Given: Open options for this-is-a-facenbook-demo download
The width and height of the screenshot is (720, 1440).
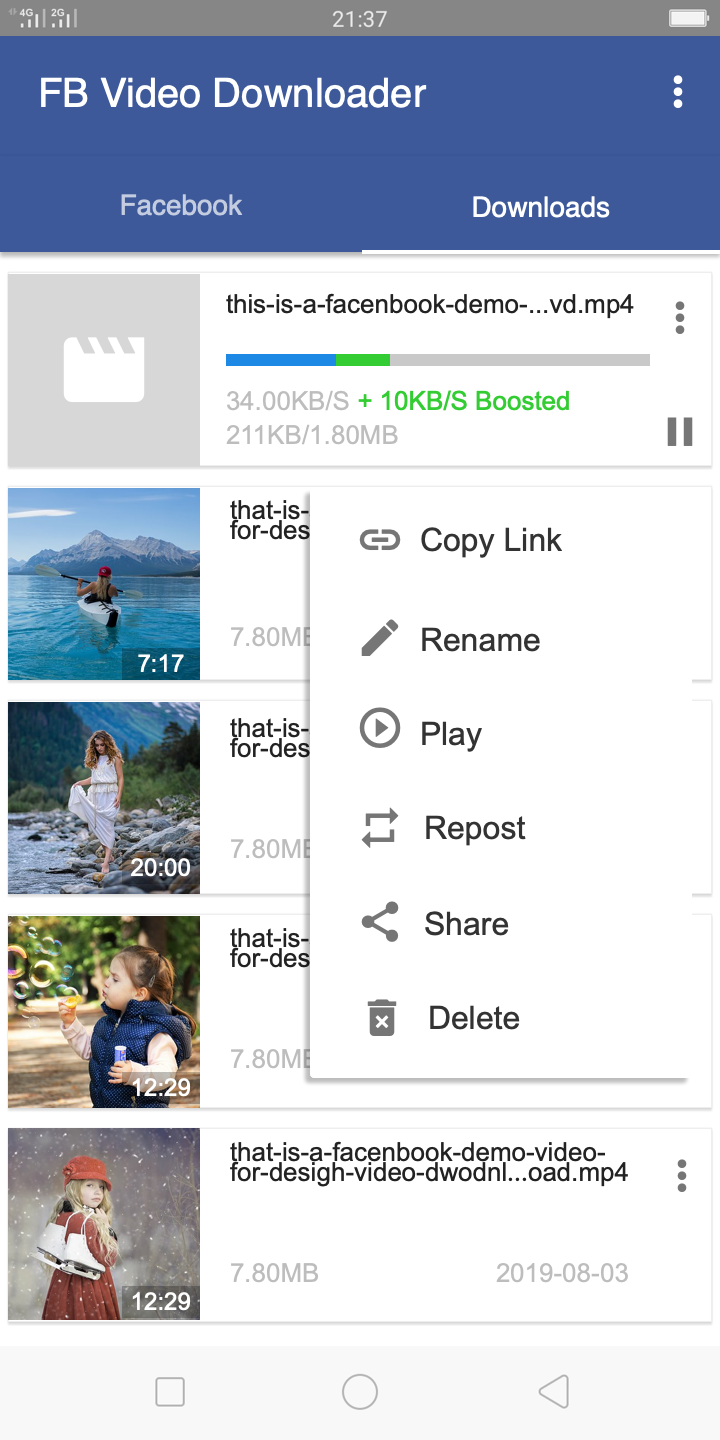Looking at the screenshot, I should click(680, 317).
